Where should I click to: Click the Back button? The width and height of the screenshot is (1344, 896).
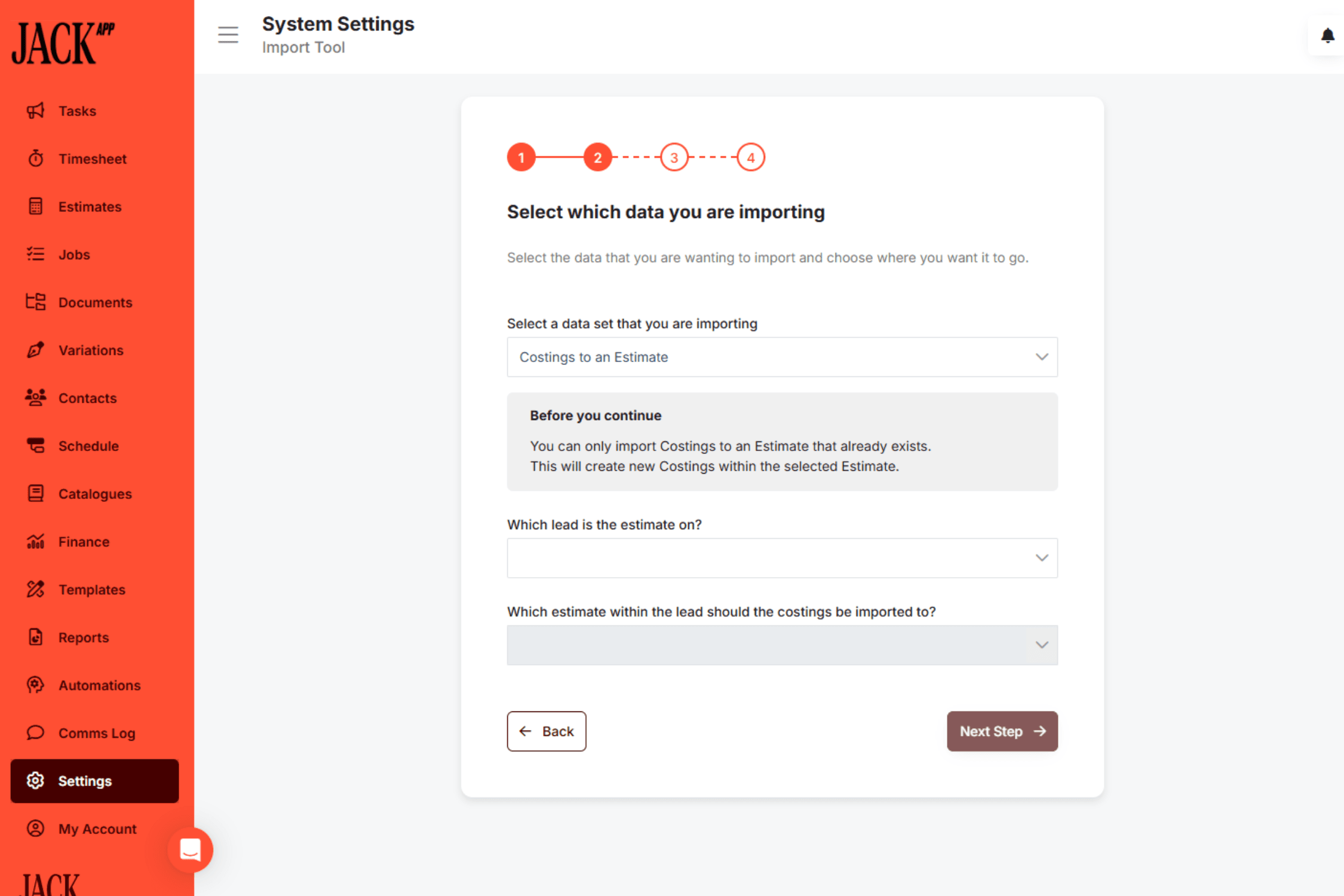[546, 731]
